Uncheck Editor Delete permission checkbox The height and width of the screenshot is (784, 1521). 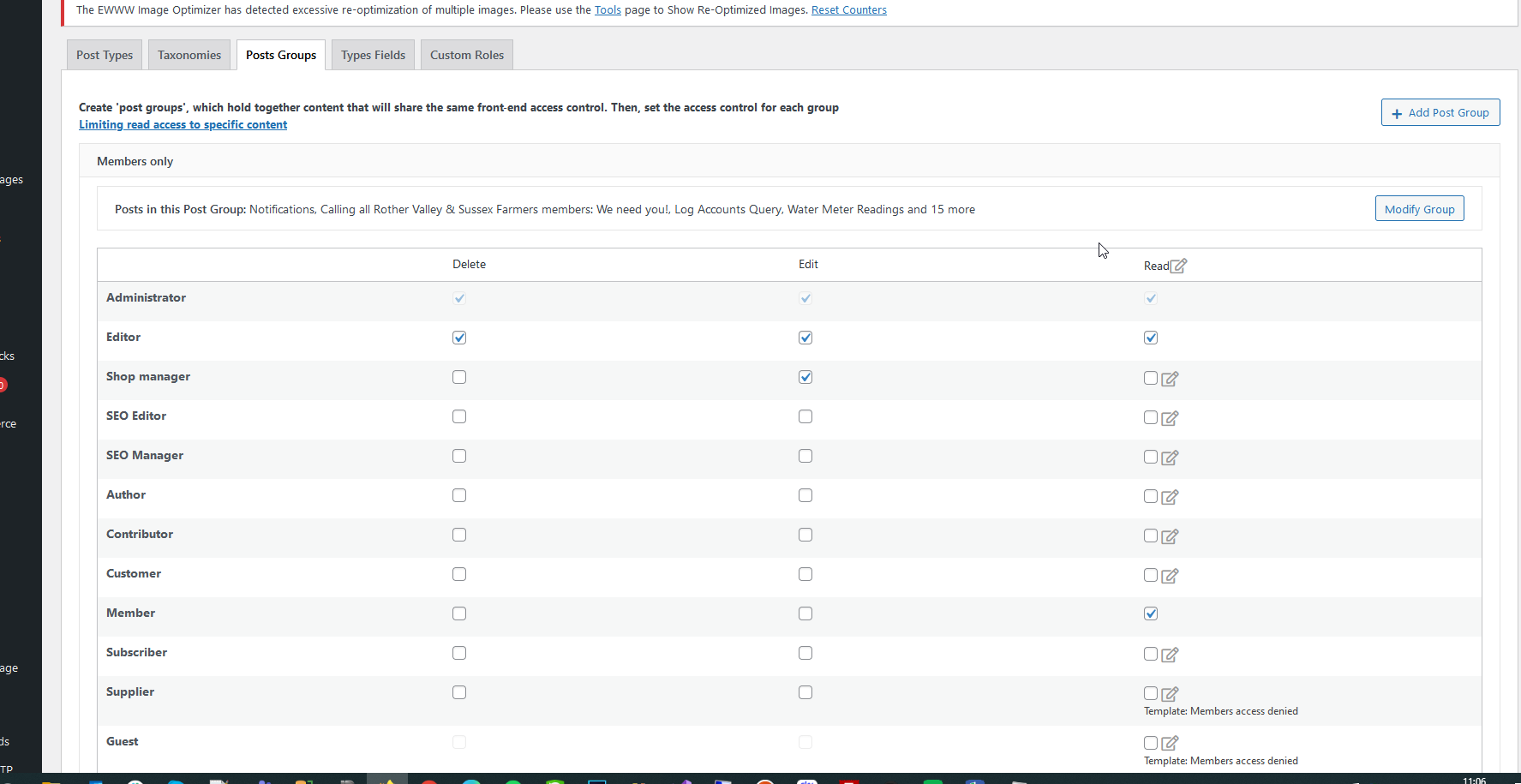click(x=459, y=338)
